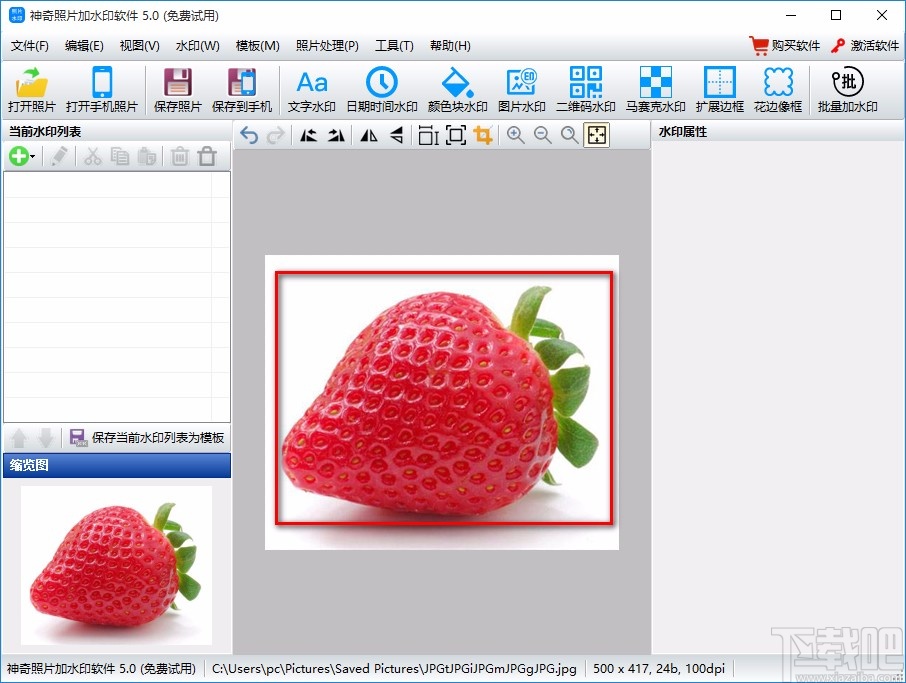Screen dimensions: 906x683
Task: Rotate the photo clockwise
Action: tap(336, 136)
